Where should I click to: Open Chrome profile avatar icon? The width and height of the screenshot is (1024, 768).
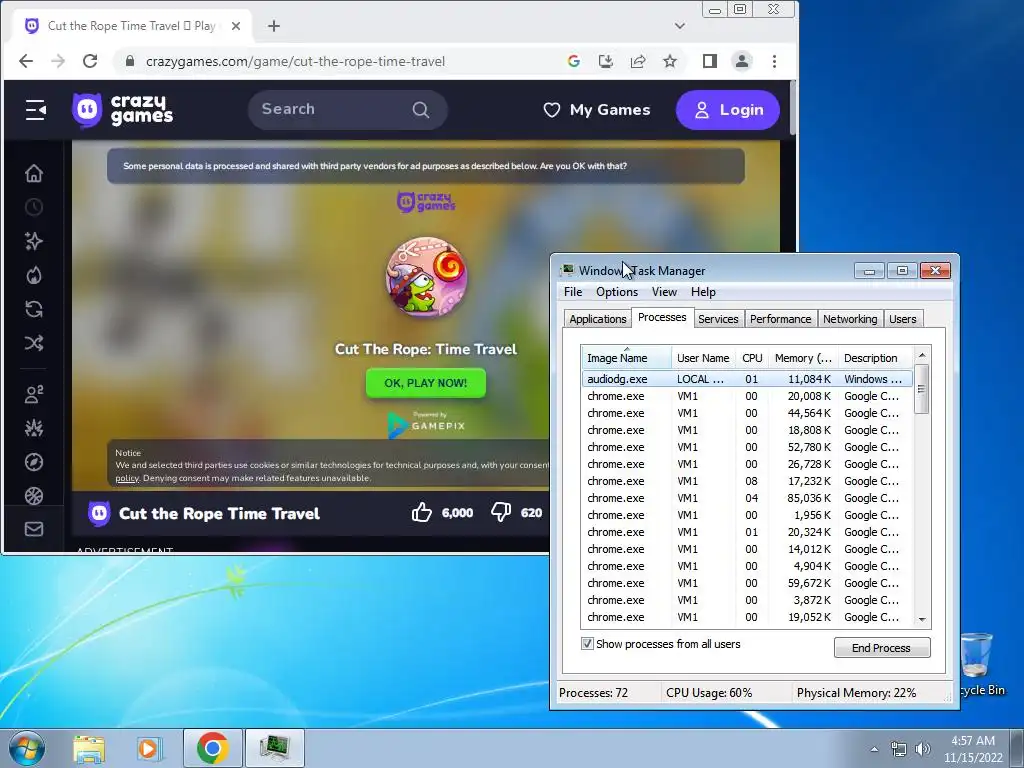click(x=742, y=61)
